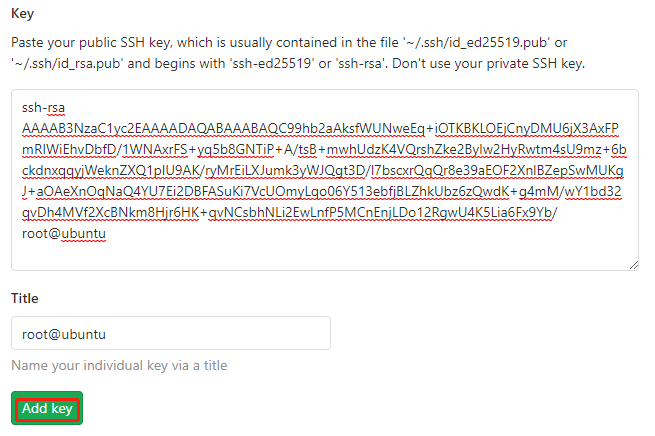The image size is (655, 436).
Task: Click inside the Key textarea
Action: [325, 180]
